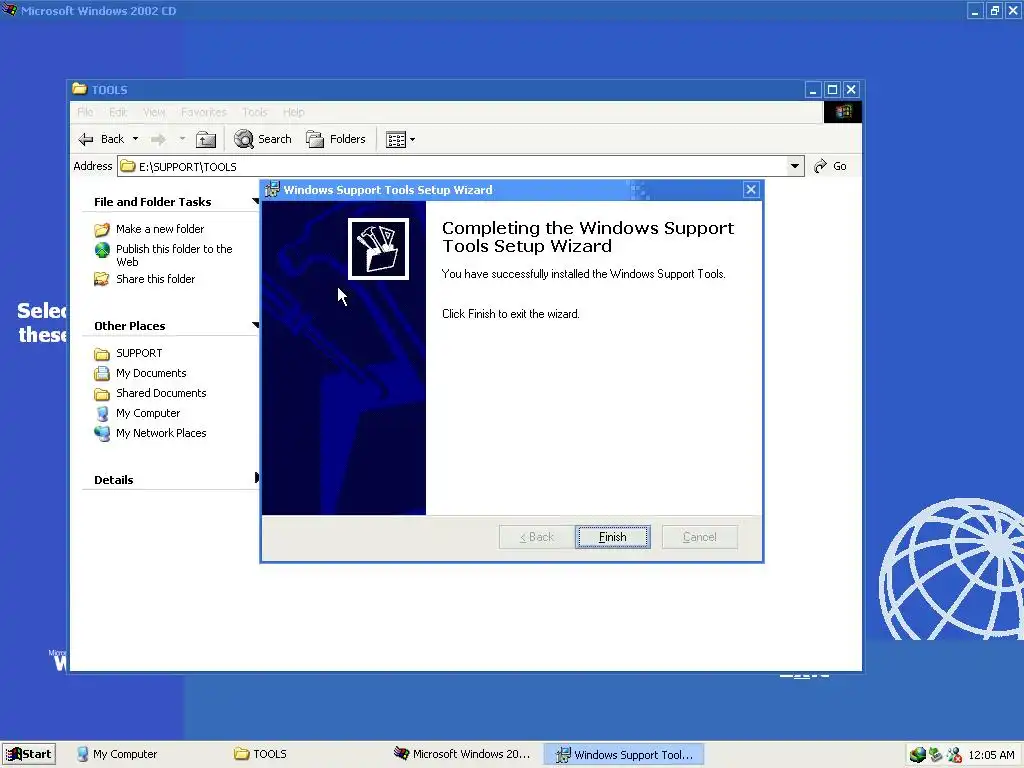Click the 12:05 AM taskbar clock

(x=991, y=755)
